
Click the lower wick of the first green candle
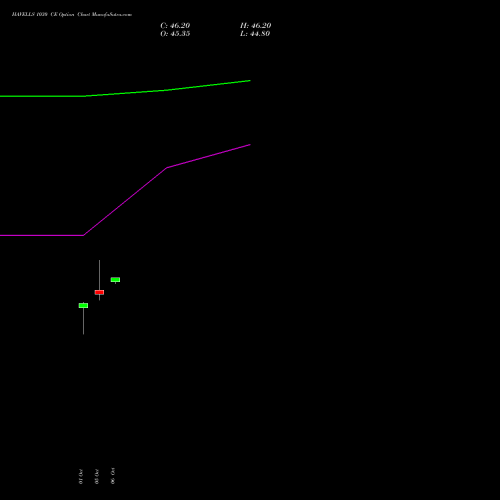83,321
